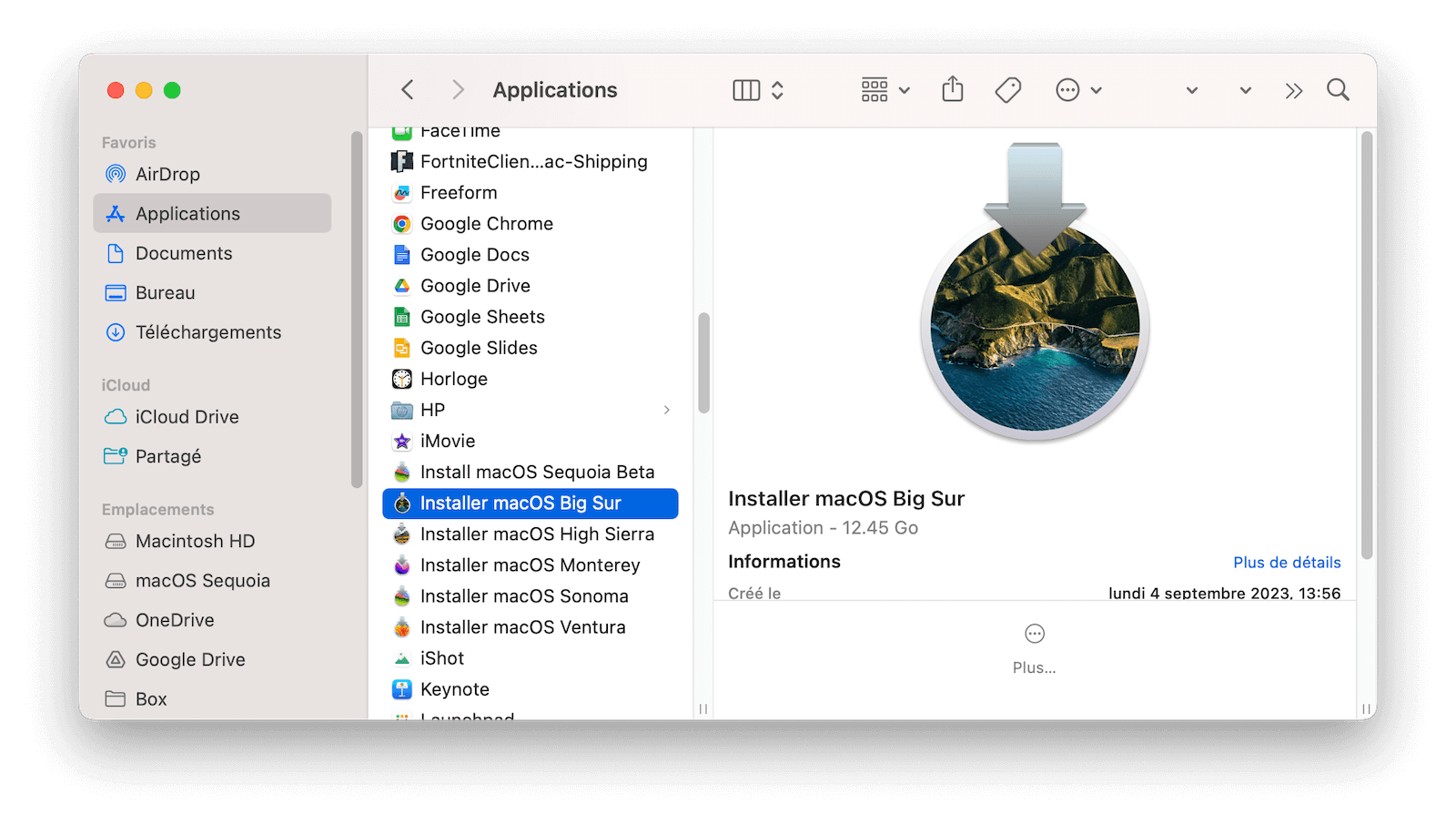Switch view using the column view icon
1456x824 pixels.
click(x=746, y=90)
